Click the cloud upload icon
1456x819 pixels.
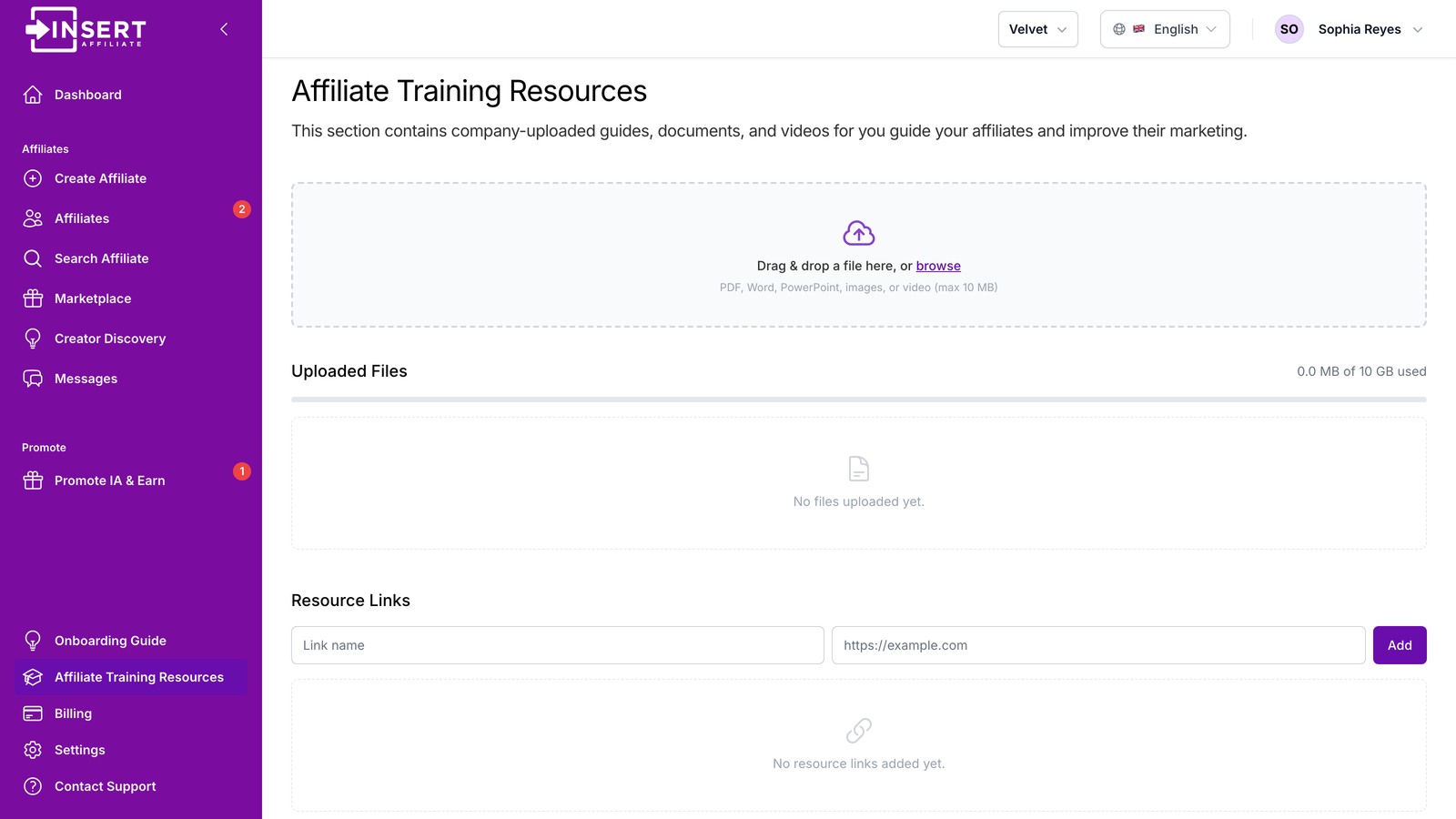pos(859,234)
